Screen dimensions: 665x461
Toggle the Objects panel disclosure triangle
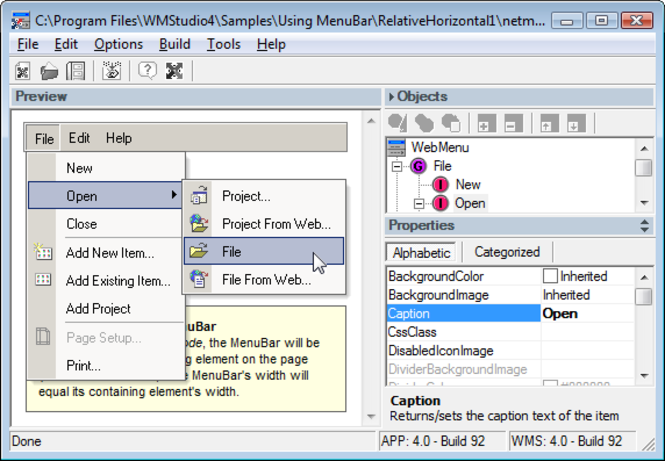pos(391,97)
